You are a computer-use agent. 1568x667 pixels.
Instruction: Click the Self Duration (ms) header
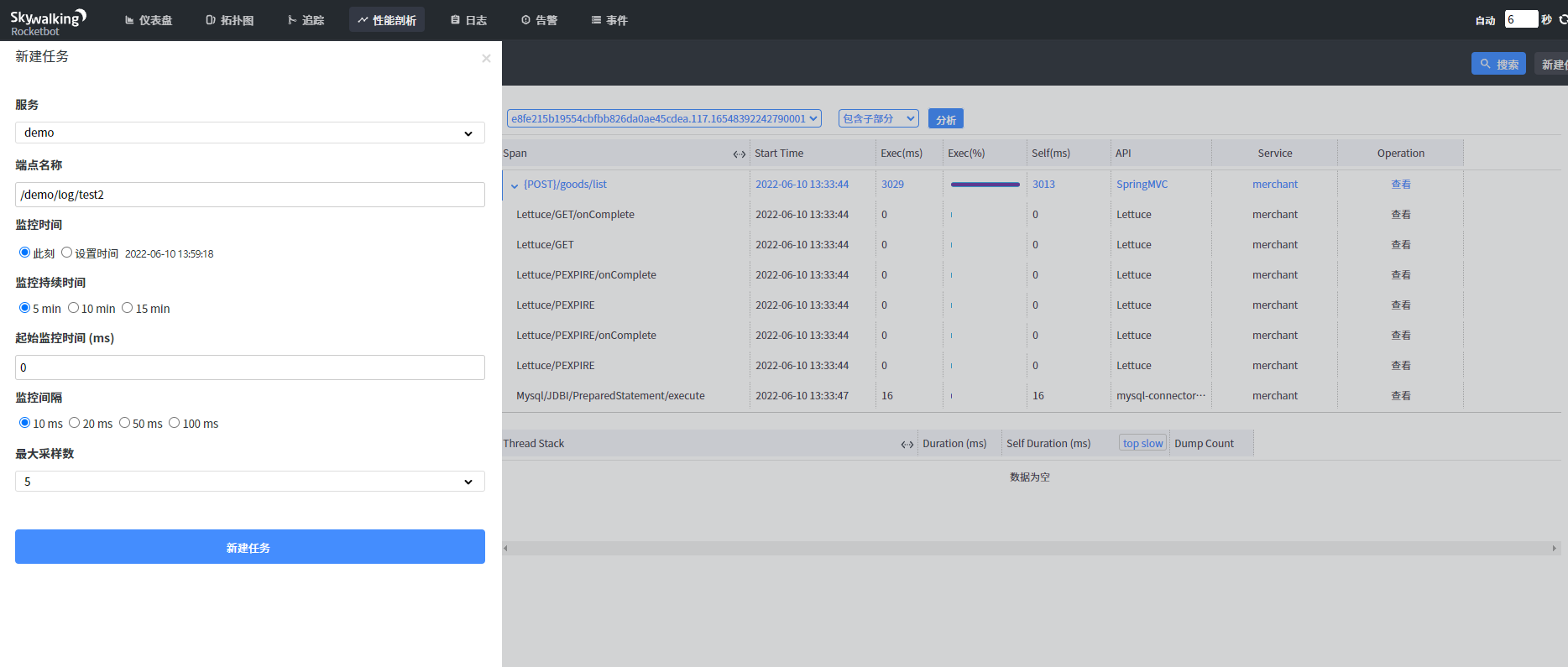pyautogui.click(x=1048, y=444)
